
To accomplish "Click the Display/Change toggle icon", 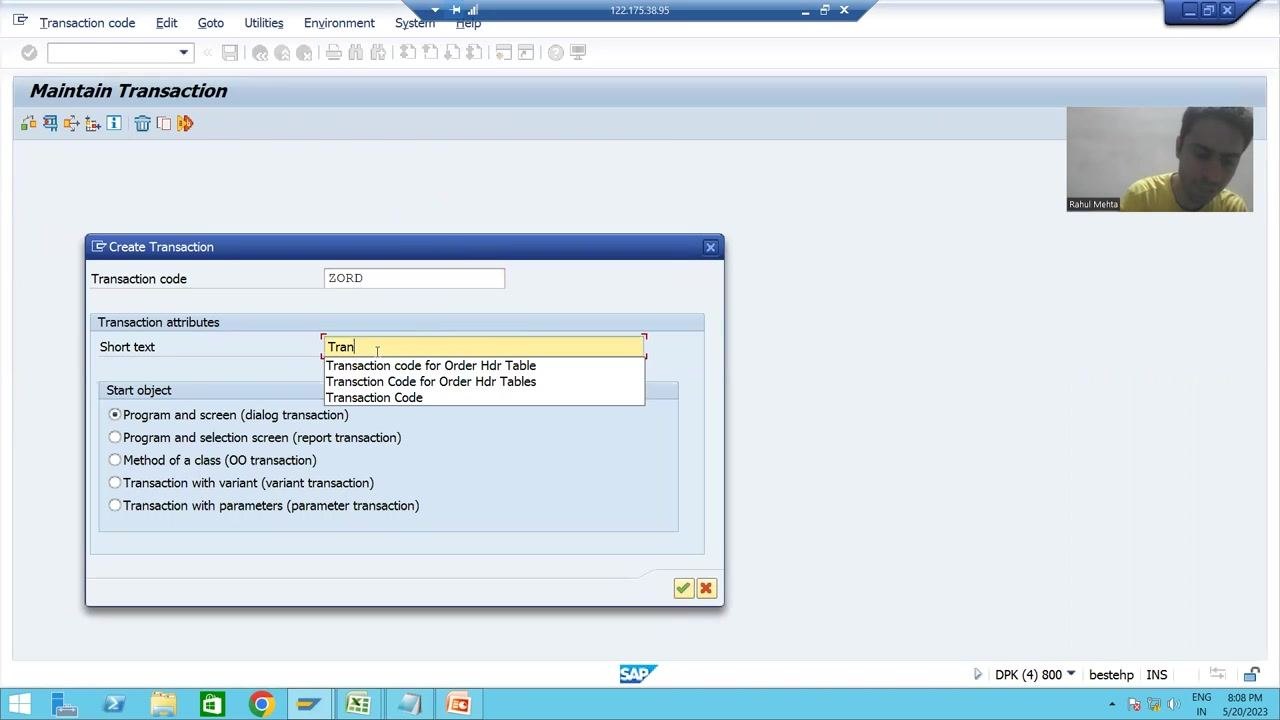I will coord(28,123).
